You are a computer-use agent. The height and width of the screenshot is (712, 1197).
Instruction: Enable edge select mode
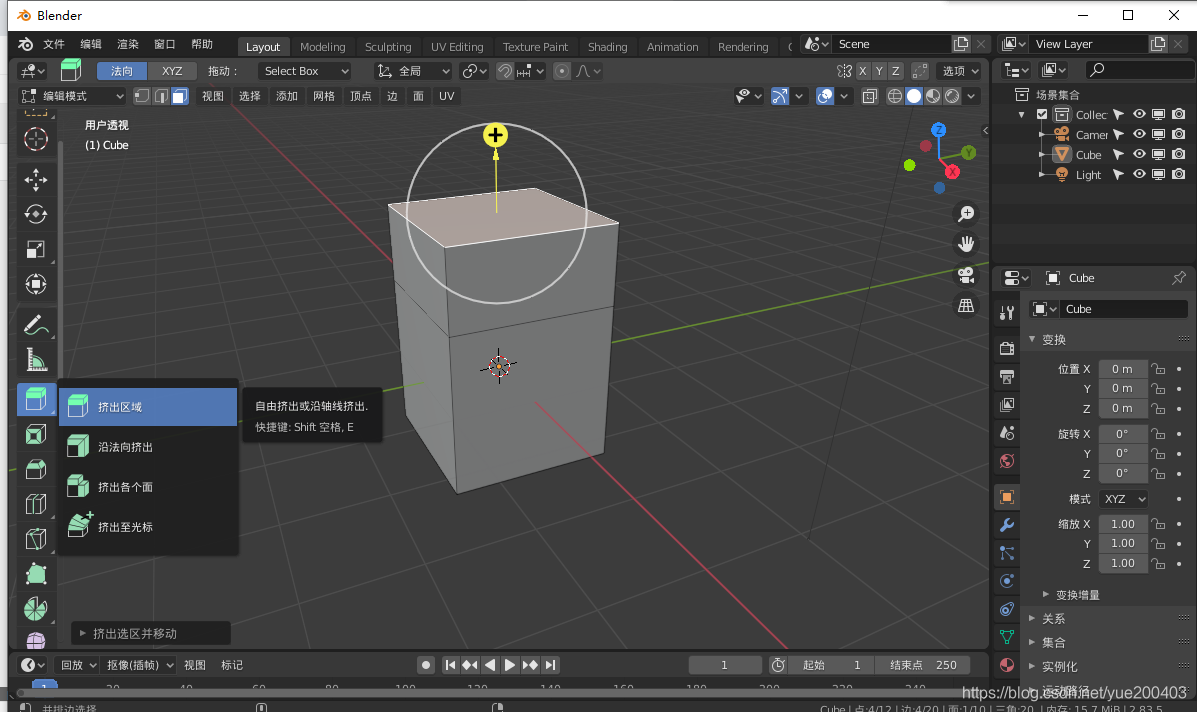coord(161,96)
